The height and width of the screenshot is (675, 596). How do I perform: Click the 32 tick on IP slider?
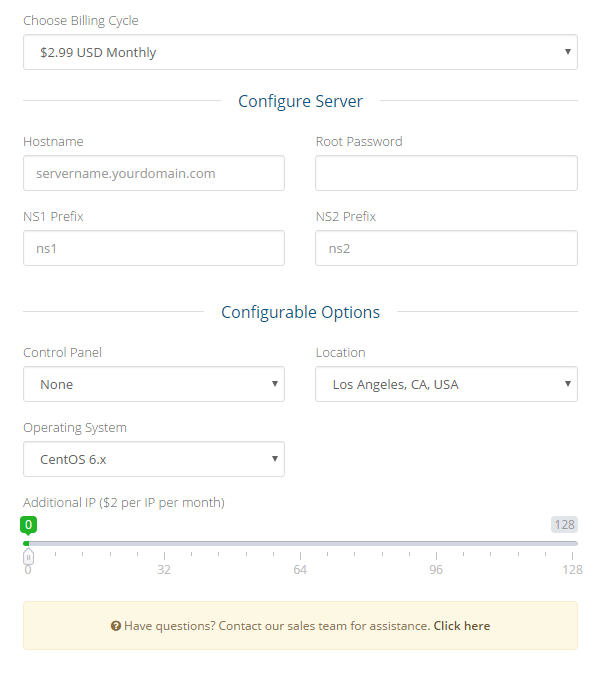pyautogui.click(x=164, y=556)
